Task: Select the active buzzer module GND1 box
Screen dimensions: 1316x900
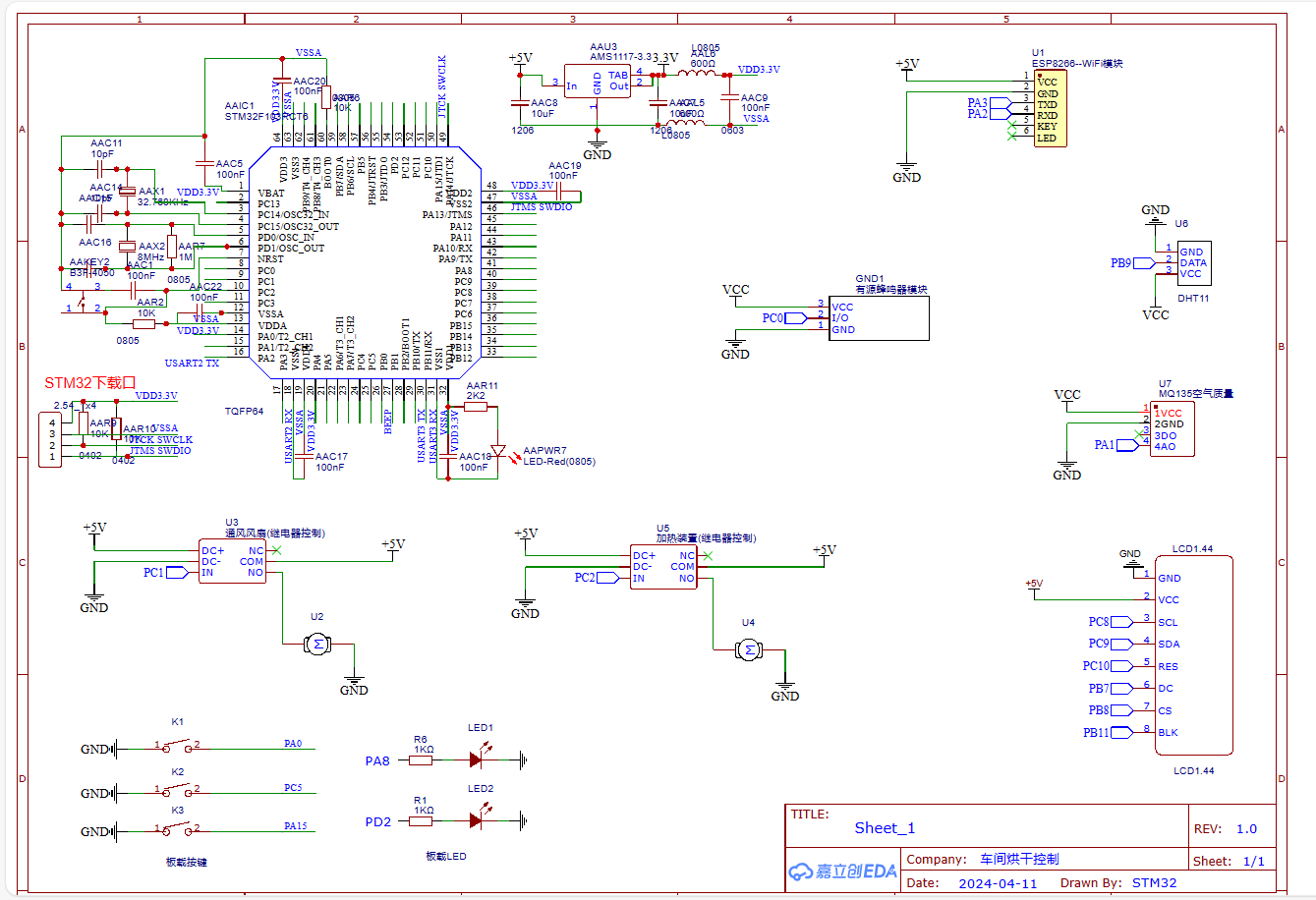Action: (879, 318)
